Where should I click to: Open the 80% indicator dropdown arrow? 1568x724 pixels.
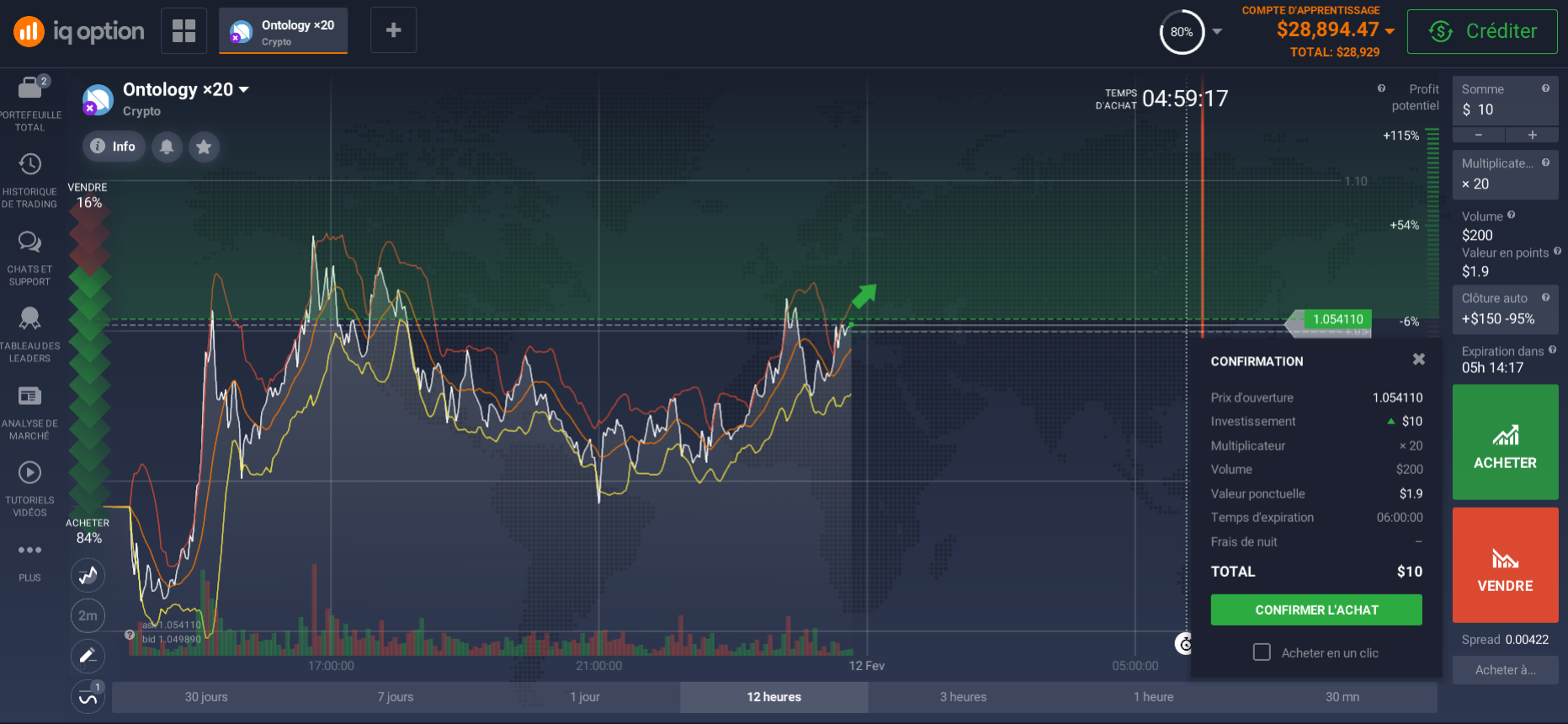coord(1217,32)
